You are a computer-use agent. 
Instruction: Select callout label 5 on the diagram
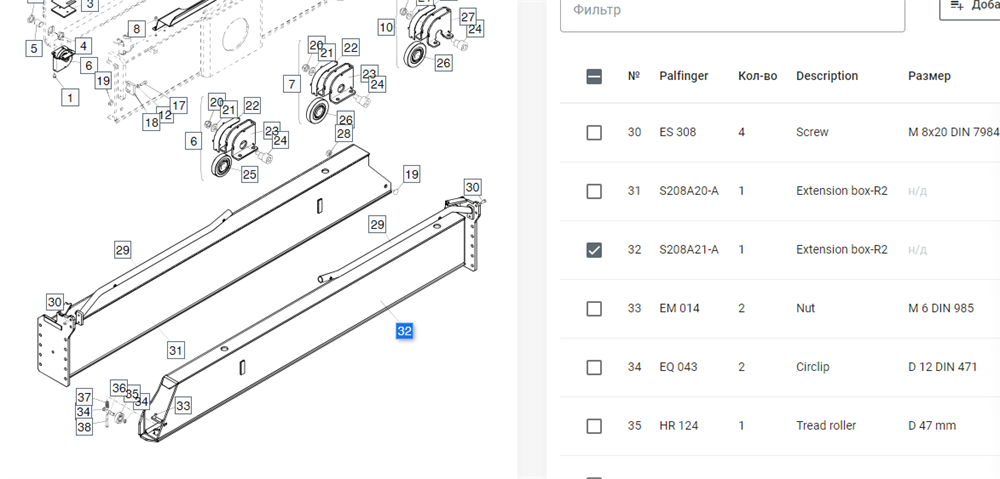[x=34, y=48]
